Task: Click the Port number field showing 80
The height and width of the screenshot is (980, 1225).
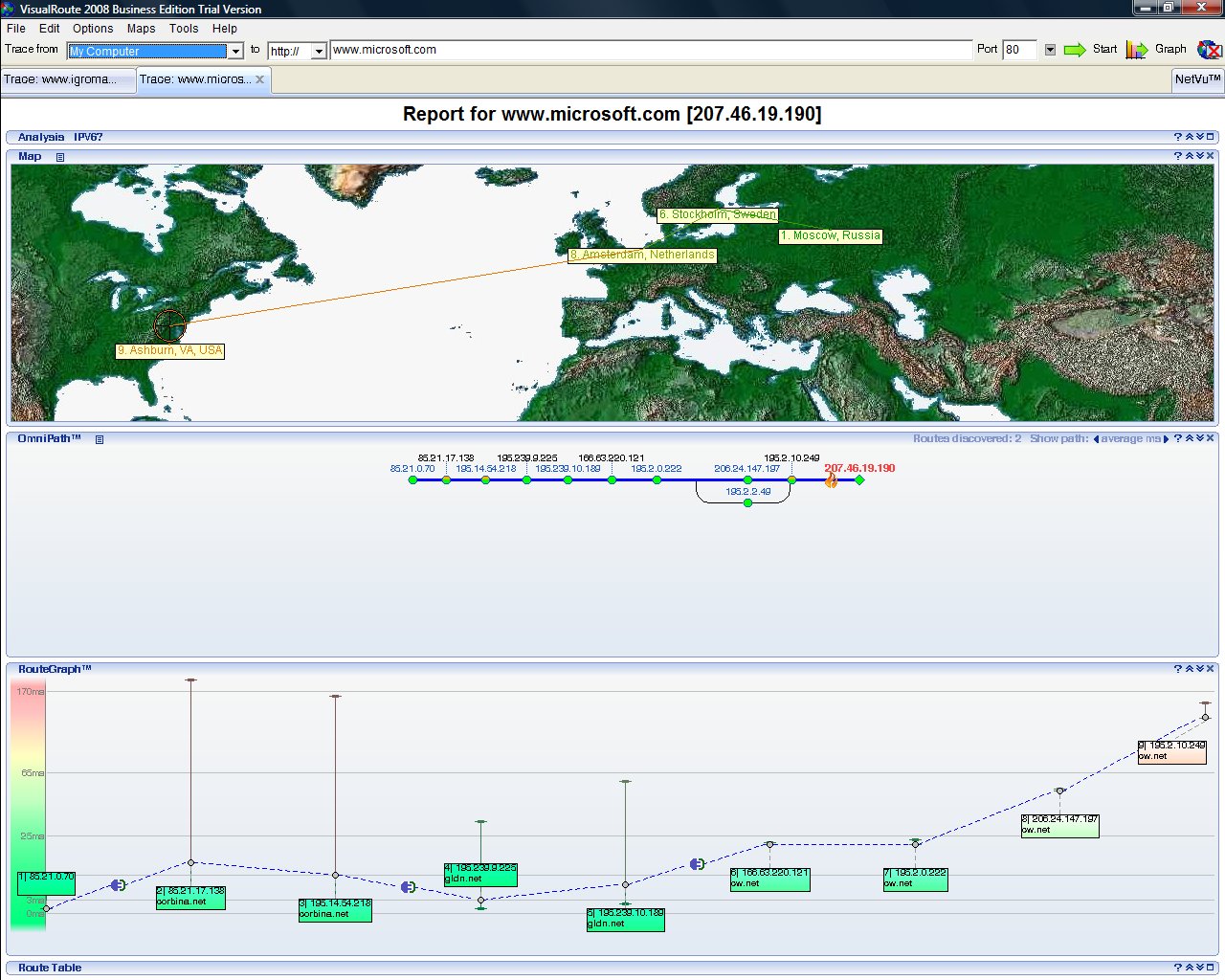Action: point(1019,50)
